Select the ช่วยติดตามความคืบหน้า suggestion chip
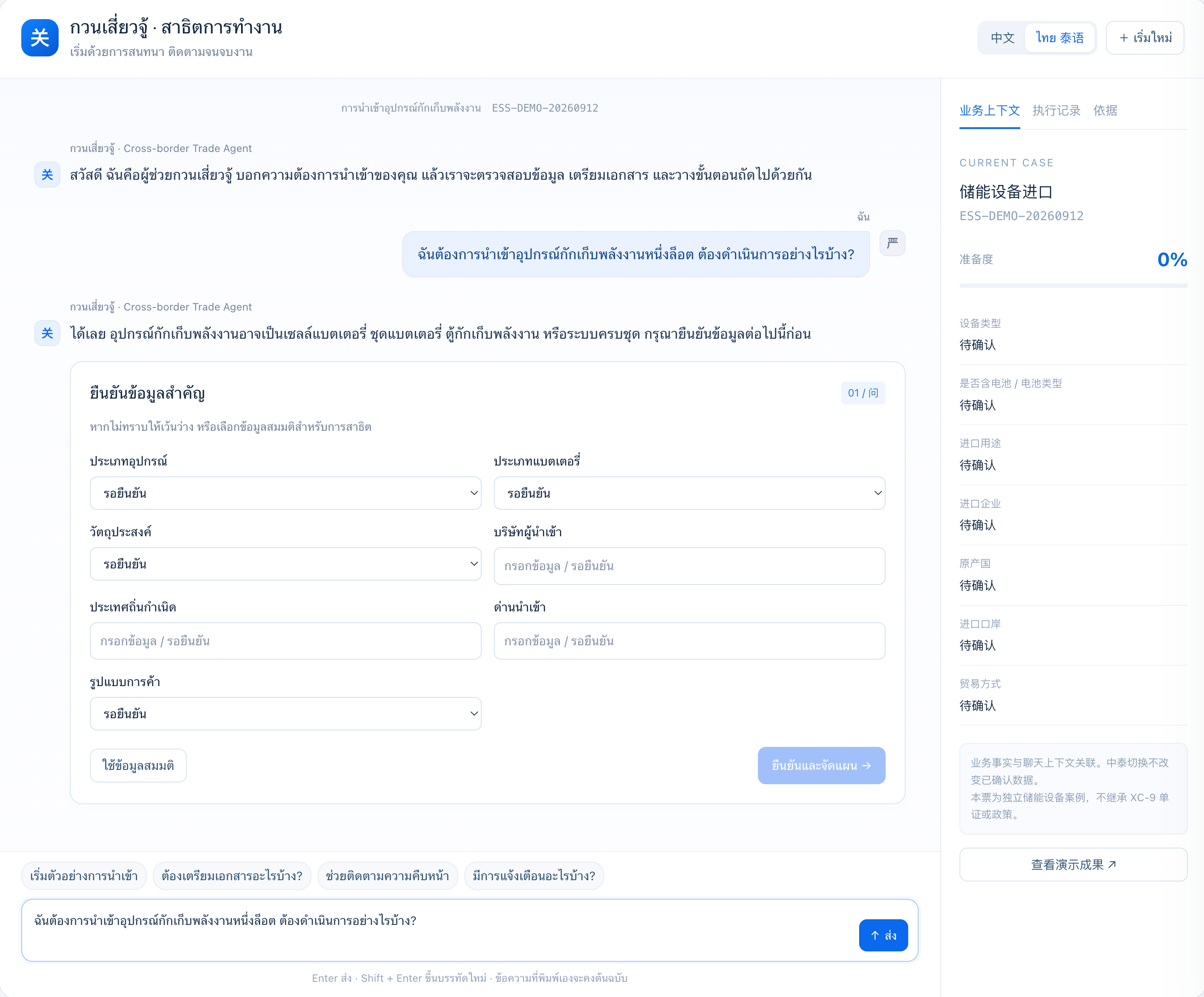Image resolution: width=1204 pixels, height=997 pixels. click(x=387, y=876)
